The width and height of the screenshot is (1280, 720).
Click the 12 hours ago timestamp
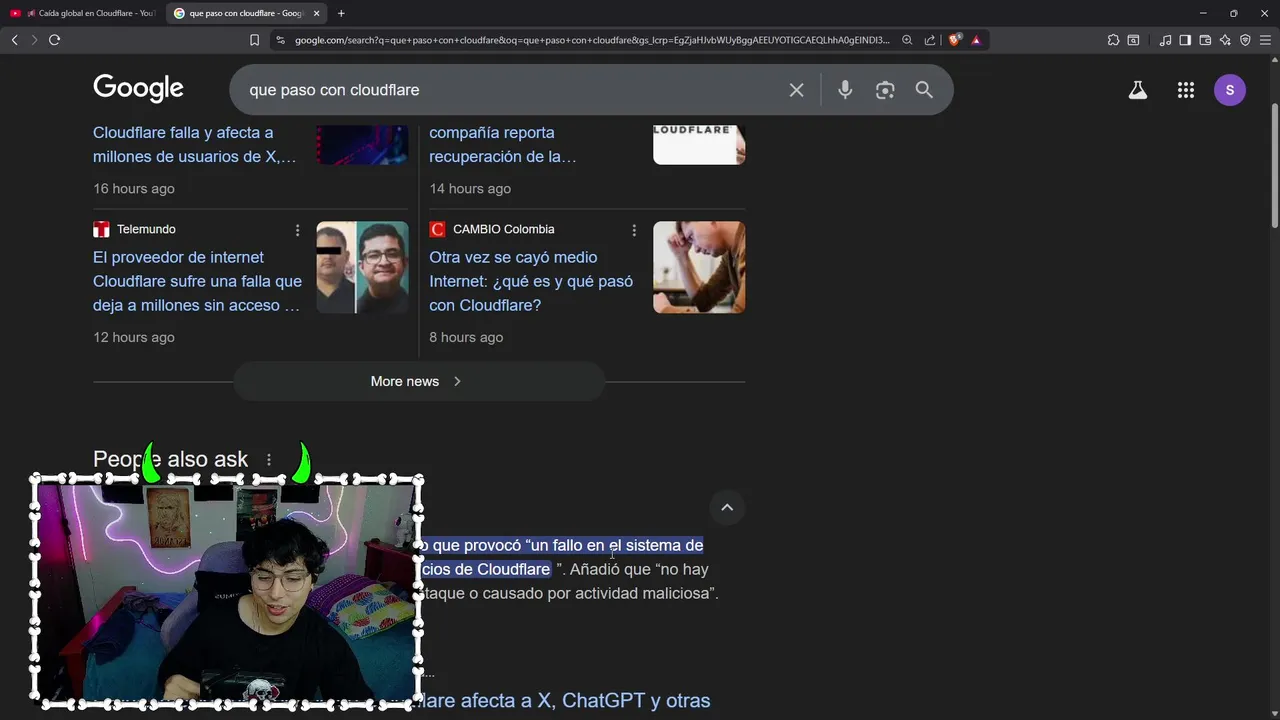[x=134, y=337]
